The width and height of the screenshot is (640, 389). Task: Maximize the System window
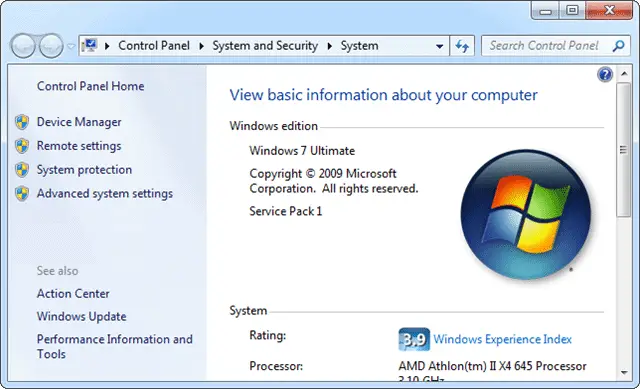click(572, 10)
